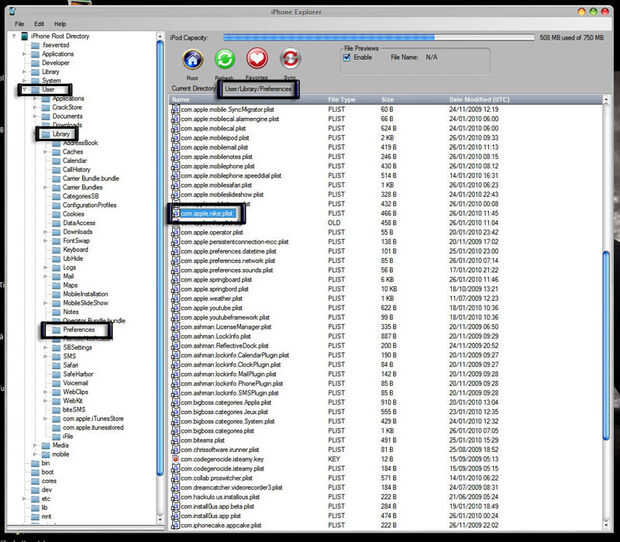This screenshot has height=542, width=620.
Task: Click the CallHistory folder icon
Action: [x=56, y=170]
